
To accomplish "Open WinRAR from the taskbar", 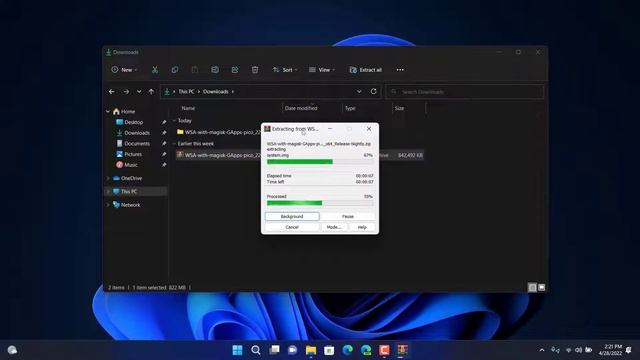I will tap(403, 350).
